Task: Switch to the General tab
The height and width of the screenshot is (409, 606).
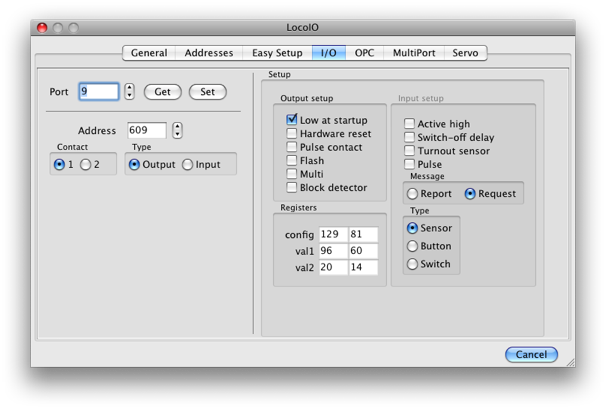Action: coord(149,53)
